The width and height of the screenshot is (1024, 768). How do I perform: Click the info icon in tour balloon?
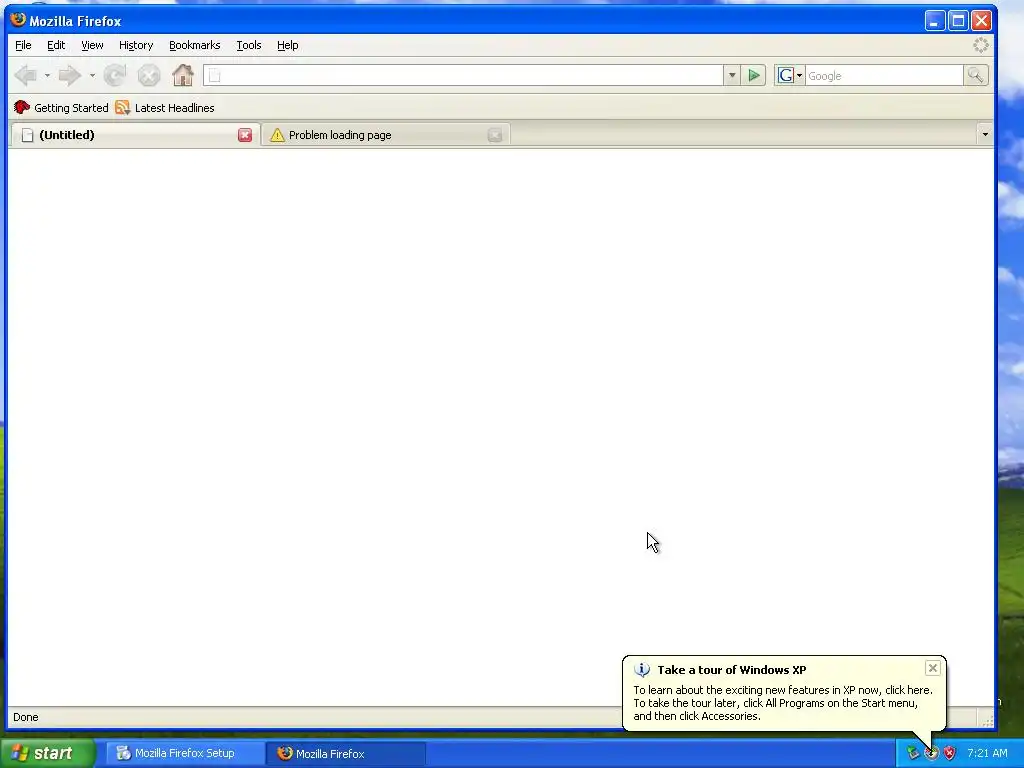pyautogui.click(x=642, y=670)
